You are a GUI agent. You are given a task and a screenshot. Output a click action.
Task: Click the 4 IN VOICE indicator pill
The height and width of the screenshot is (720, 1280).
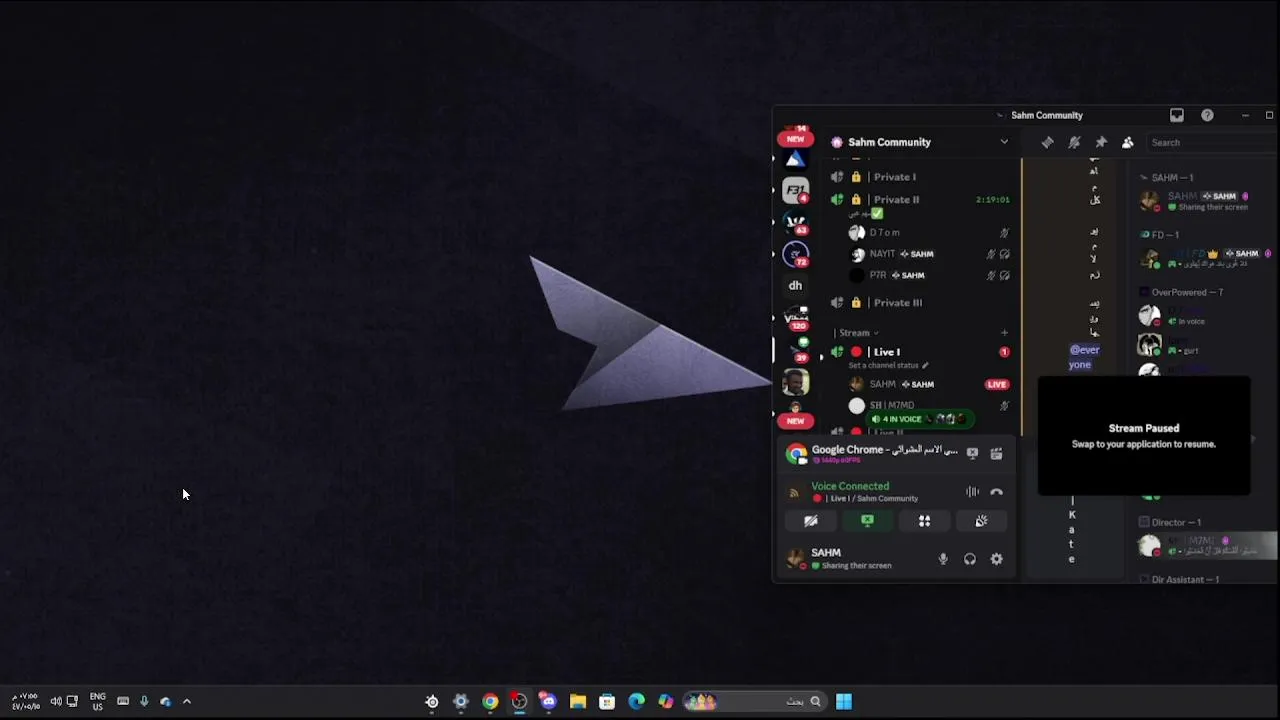[920, 419]
